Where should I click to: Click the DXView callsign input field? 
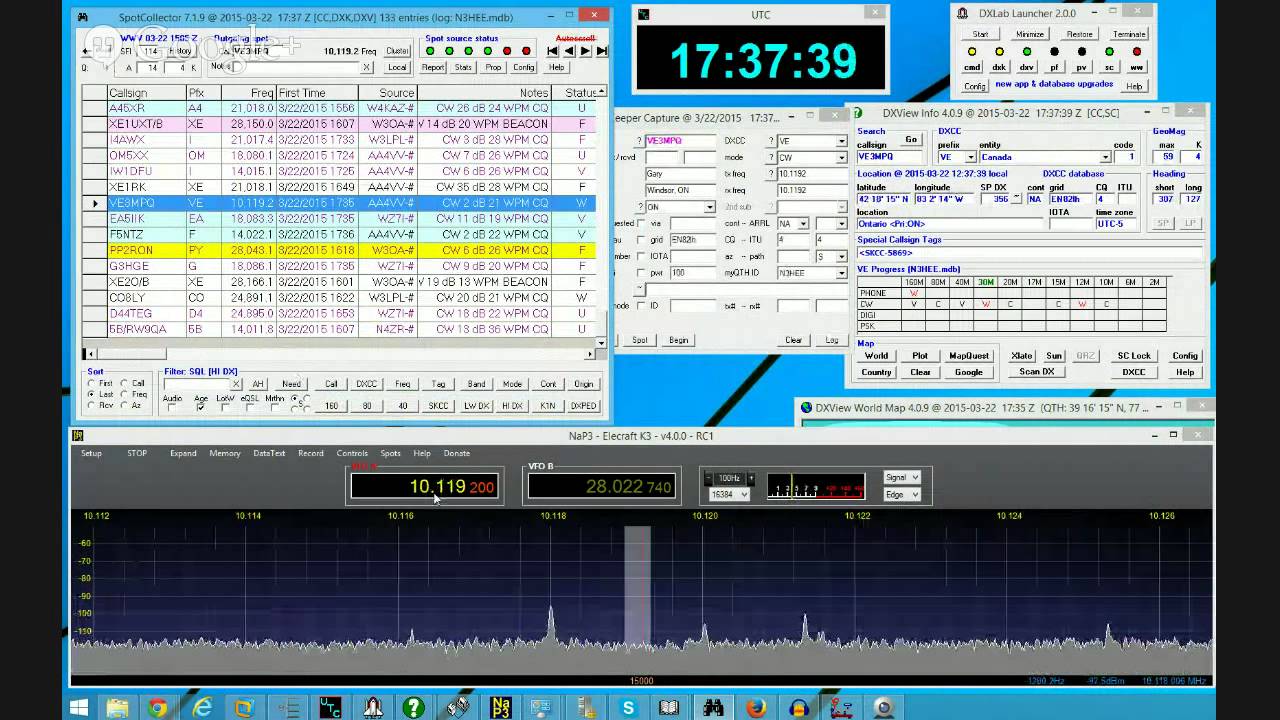[890, 157]
